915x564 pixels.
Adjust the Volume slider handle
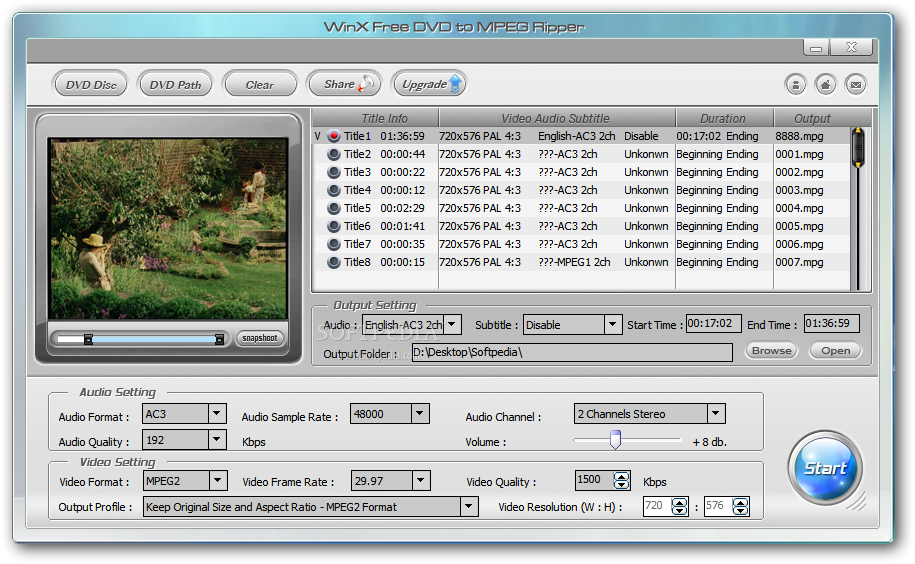click(615, 440)
